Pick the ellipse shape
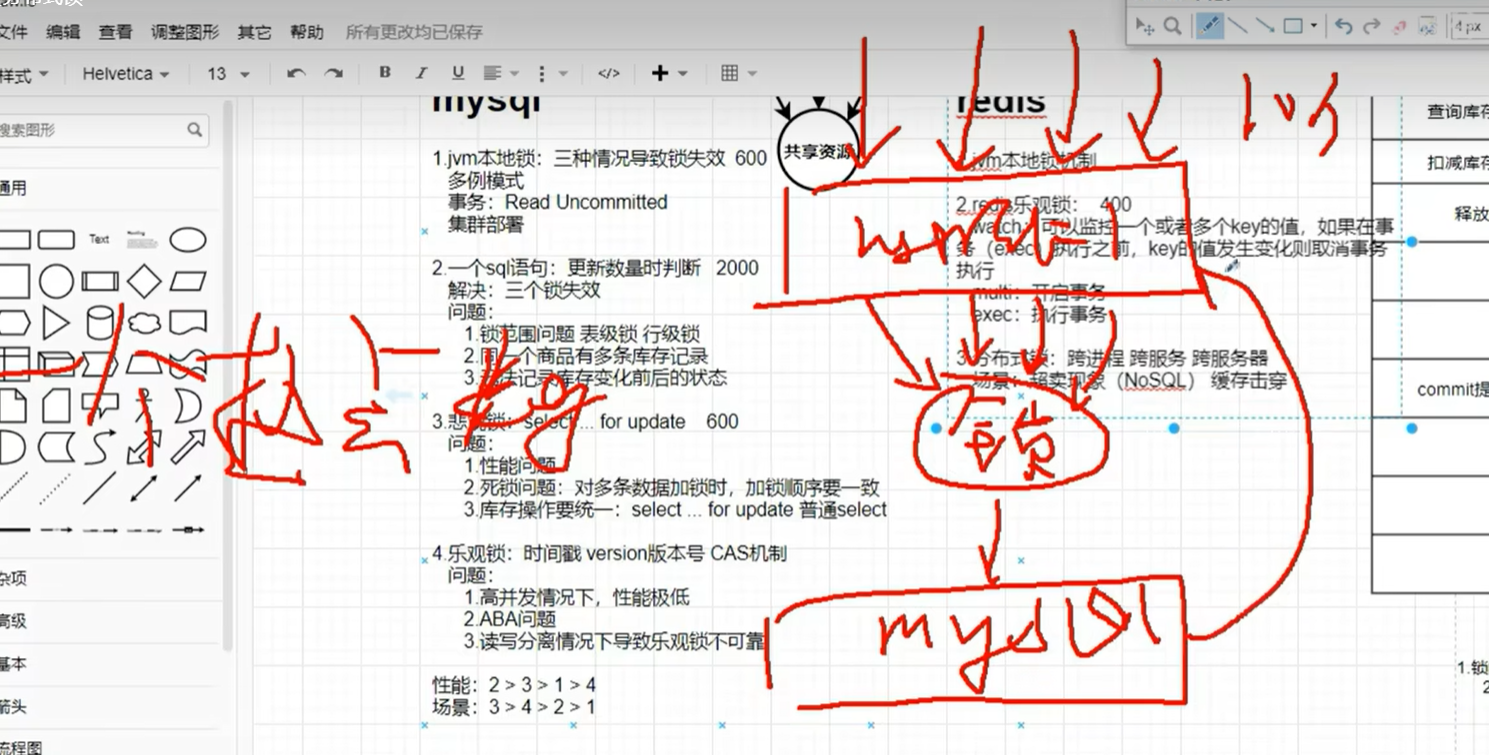Image resolution: width=1489 pixels, height=755 pixels. click(188, 239)
